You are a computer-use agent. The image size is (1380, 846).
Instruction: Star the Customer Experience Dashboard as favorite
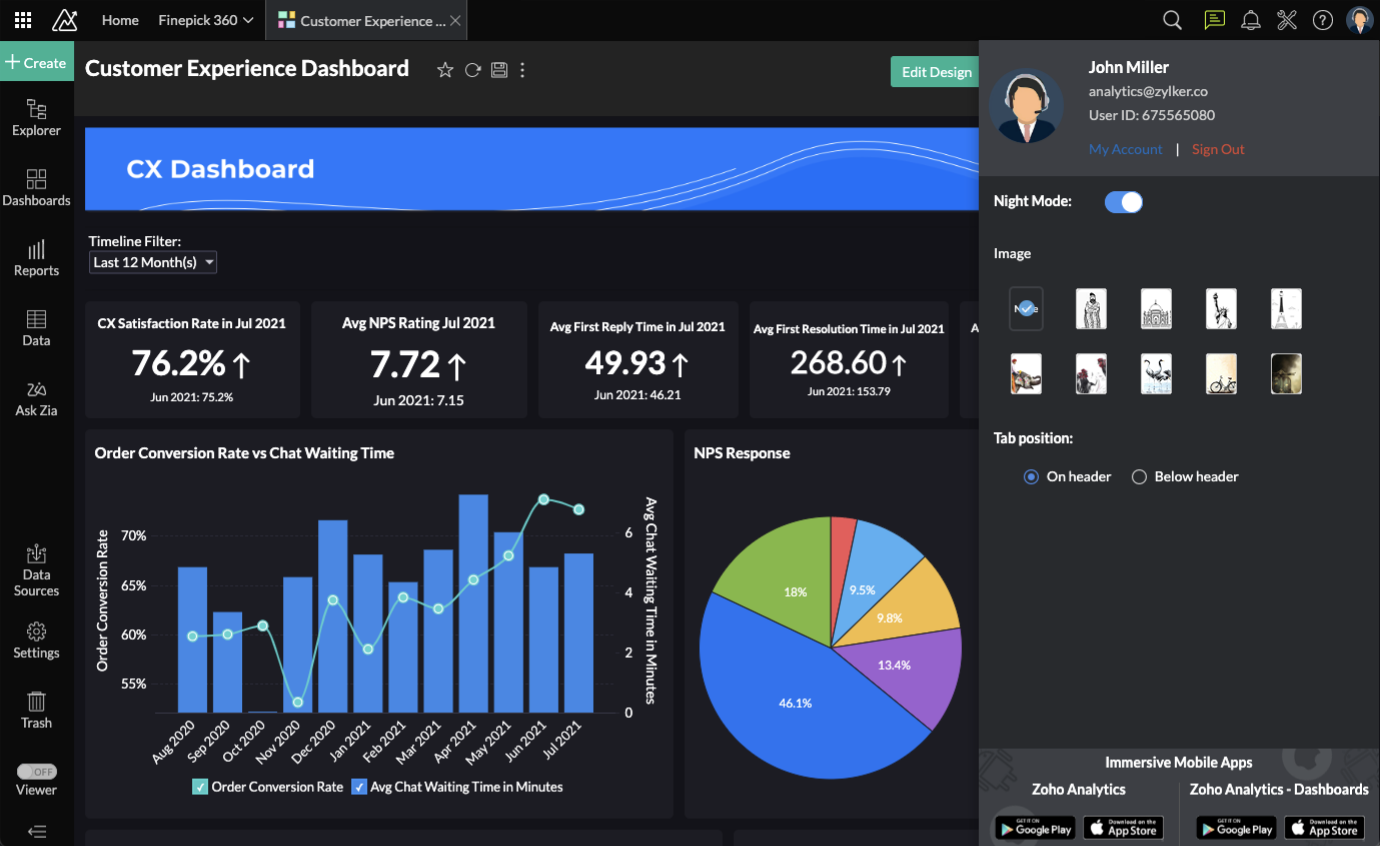click(x=444, y=69)
